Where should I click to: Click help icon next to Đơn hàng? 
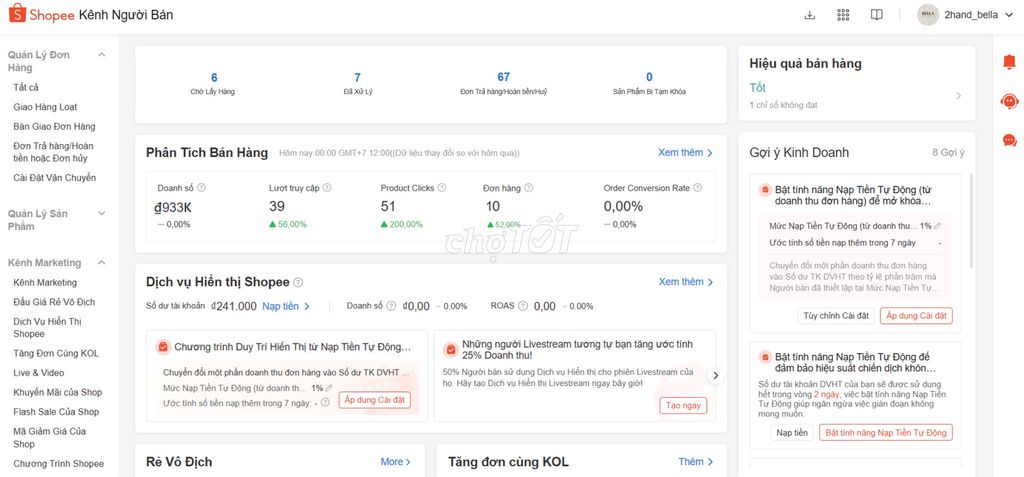528,188
